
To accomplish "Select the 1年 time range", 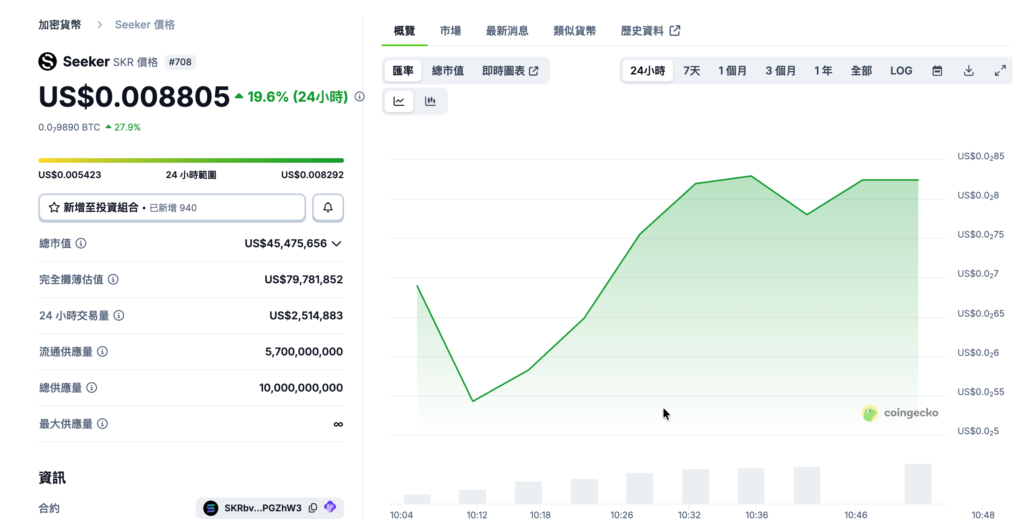I will coord(824,71).
